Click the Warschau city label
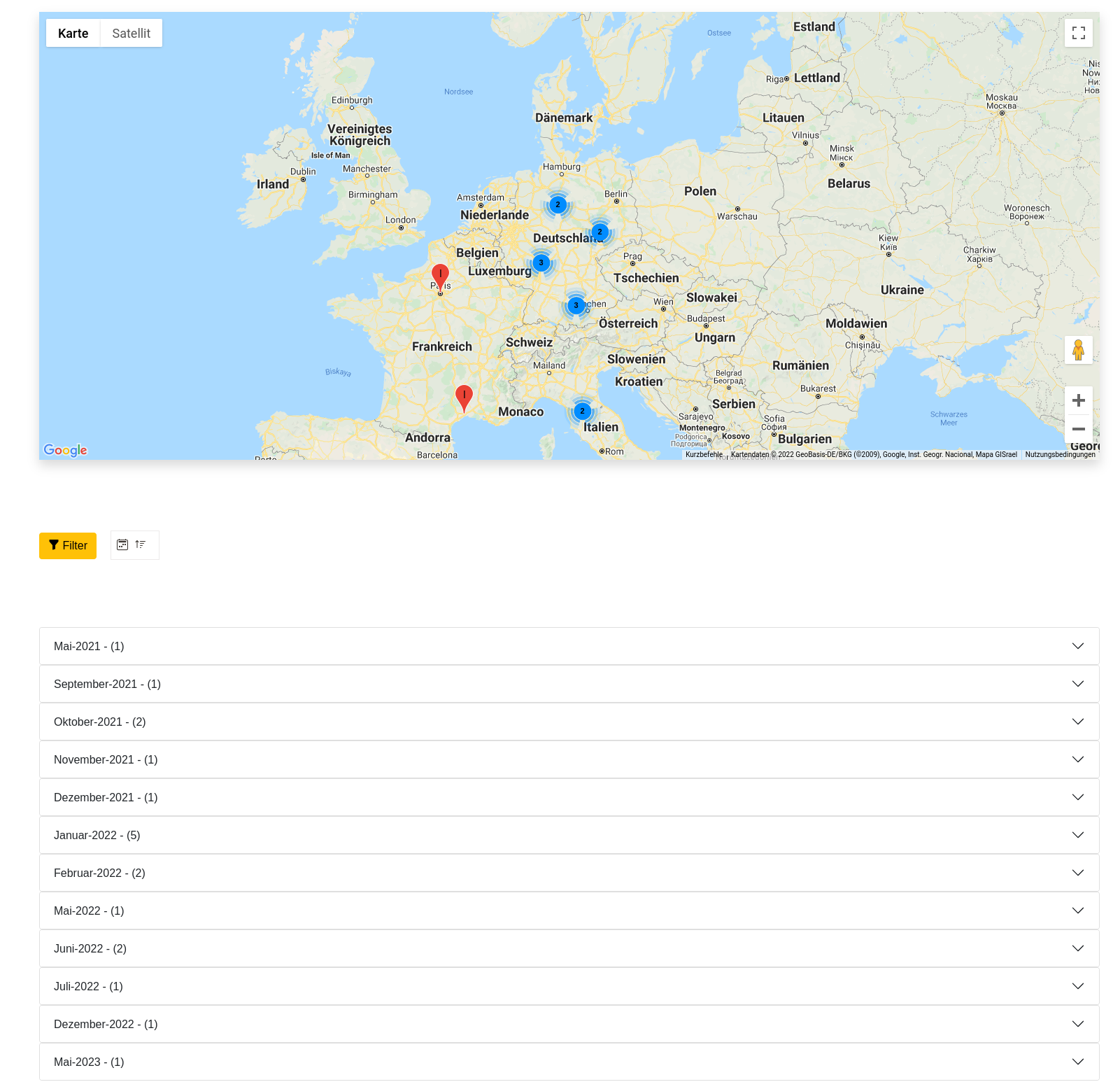 pyautogui.click(x=737, y=216)
